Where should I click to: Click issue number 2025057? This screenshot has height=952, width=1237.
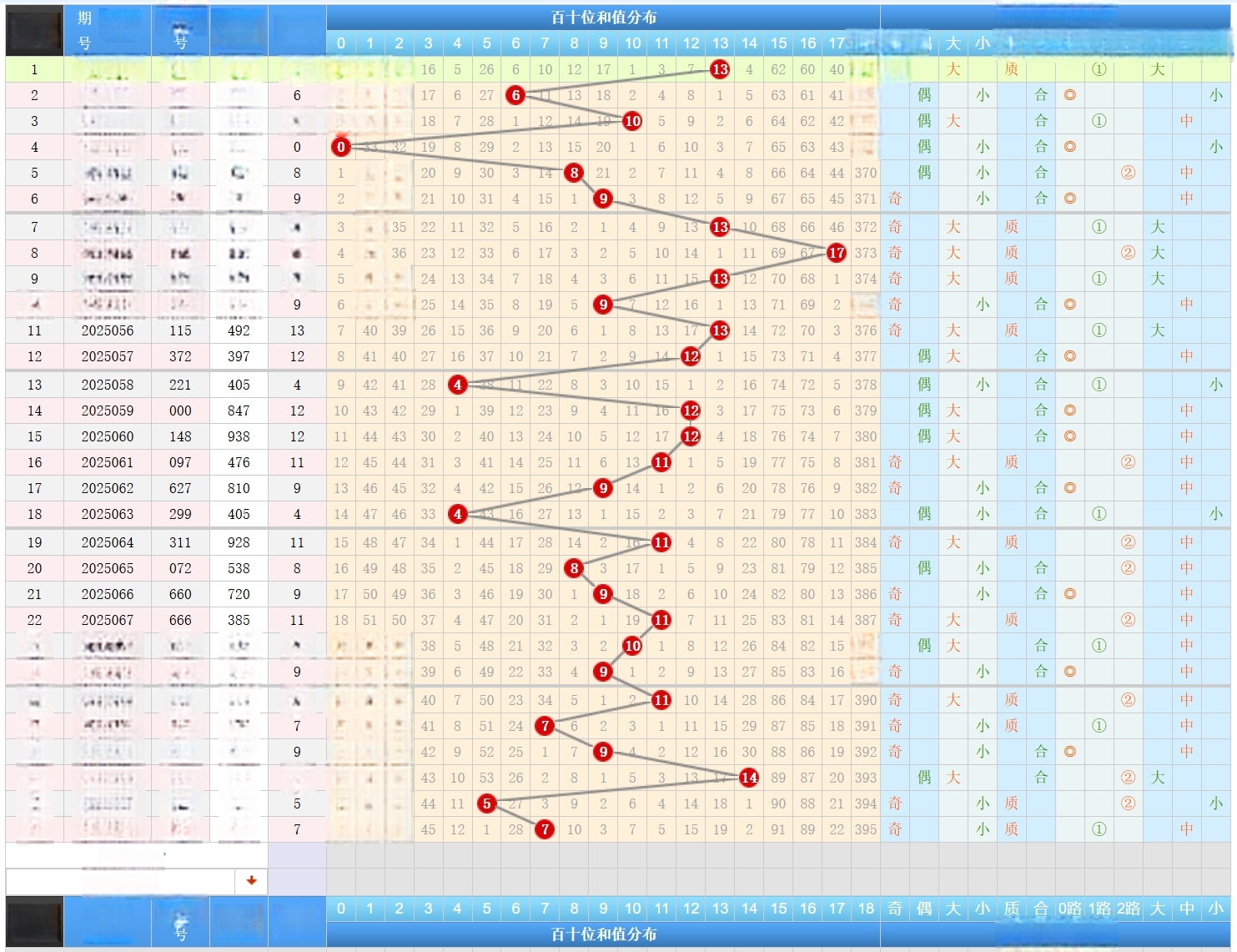(x=108, y=356)
